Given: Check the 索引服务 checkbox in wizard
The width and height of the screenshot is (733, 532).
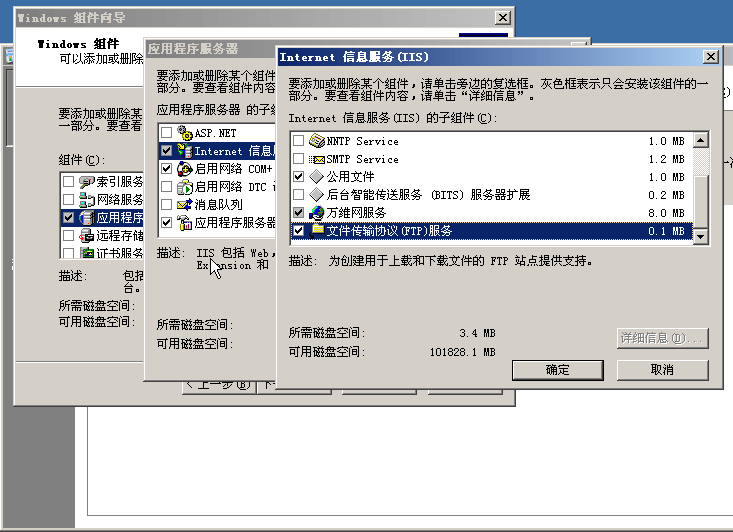Looking at the screenshot, I should [68, 181].
